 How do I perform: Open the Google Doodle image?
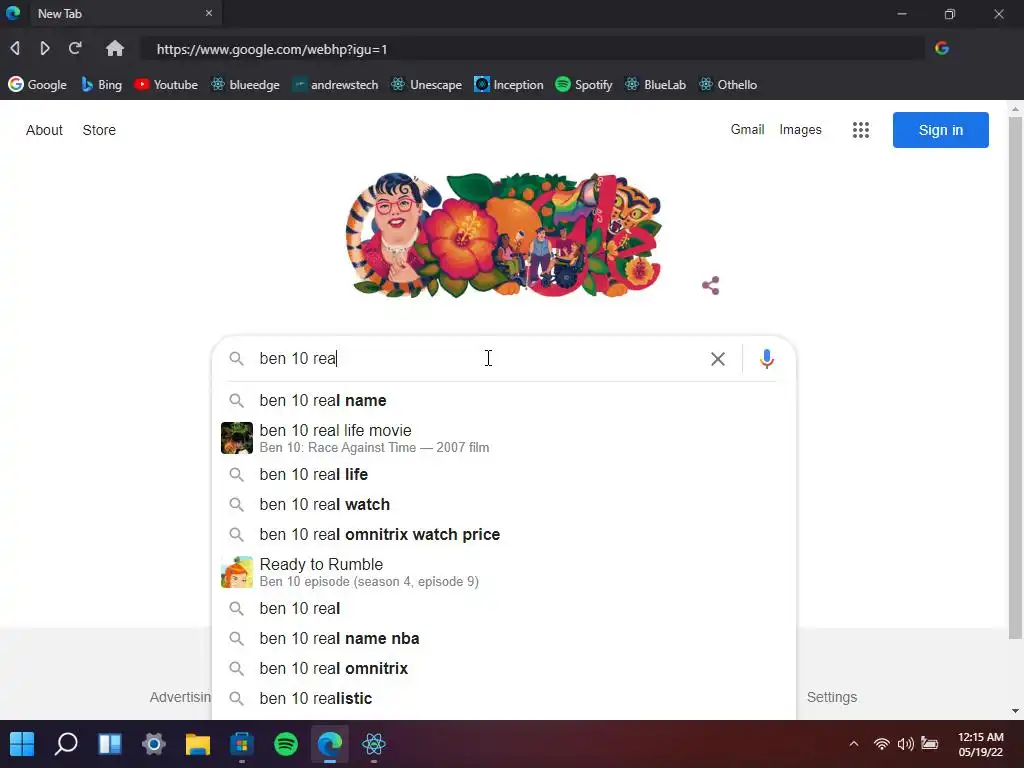pyautogui.click(x=504, y=235)
